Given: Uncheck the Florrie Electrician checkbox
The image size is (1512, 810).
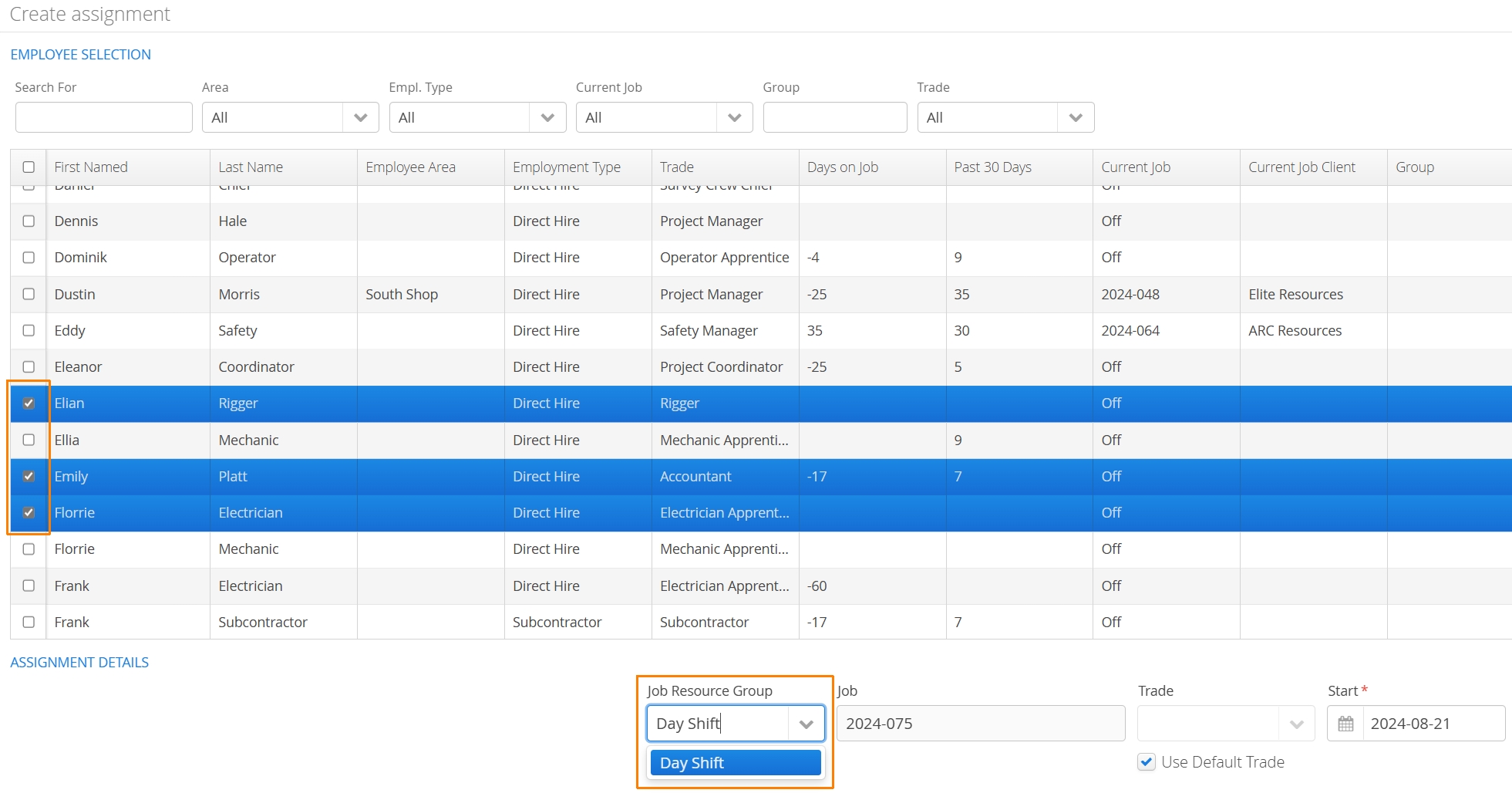Looking at the screenshot, I should (29, 513).
